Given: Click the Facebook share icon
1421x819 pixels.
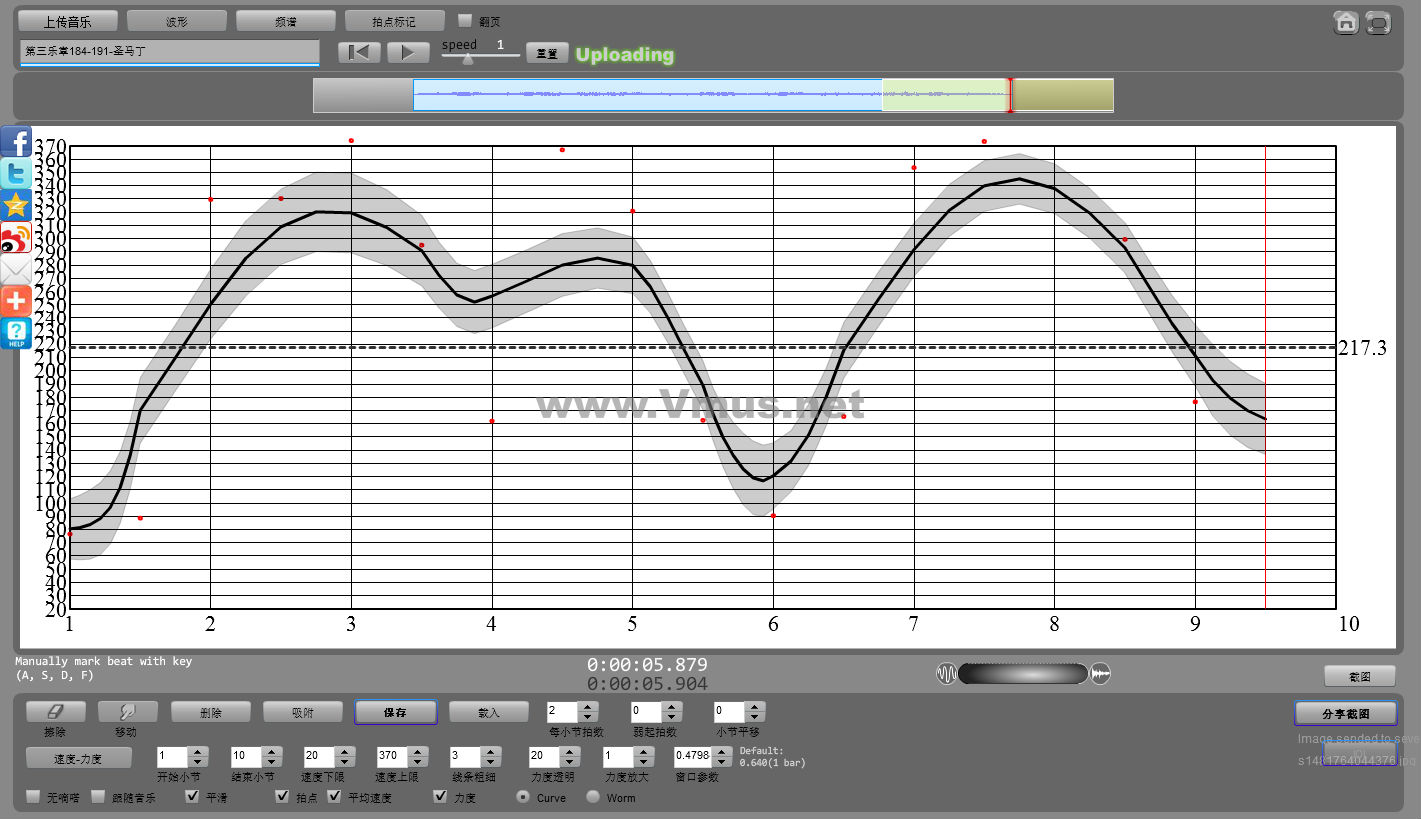Looking at the screenshot, I should pos(16,142).
